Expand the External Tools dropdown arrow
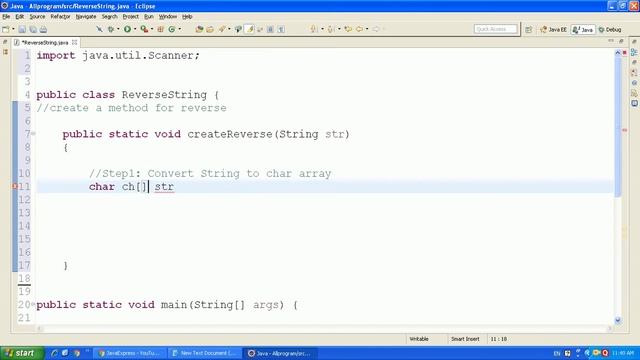 [152, 29]
